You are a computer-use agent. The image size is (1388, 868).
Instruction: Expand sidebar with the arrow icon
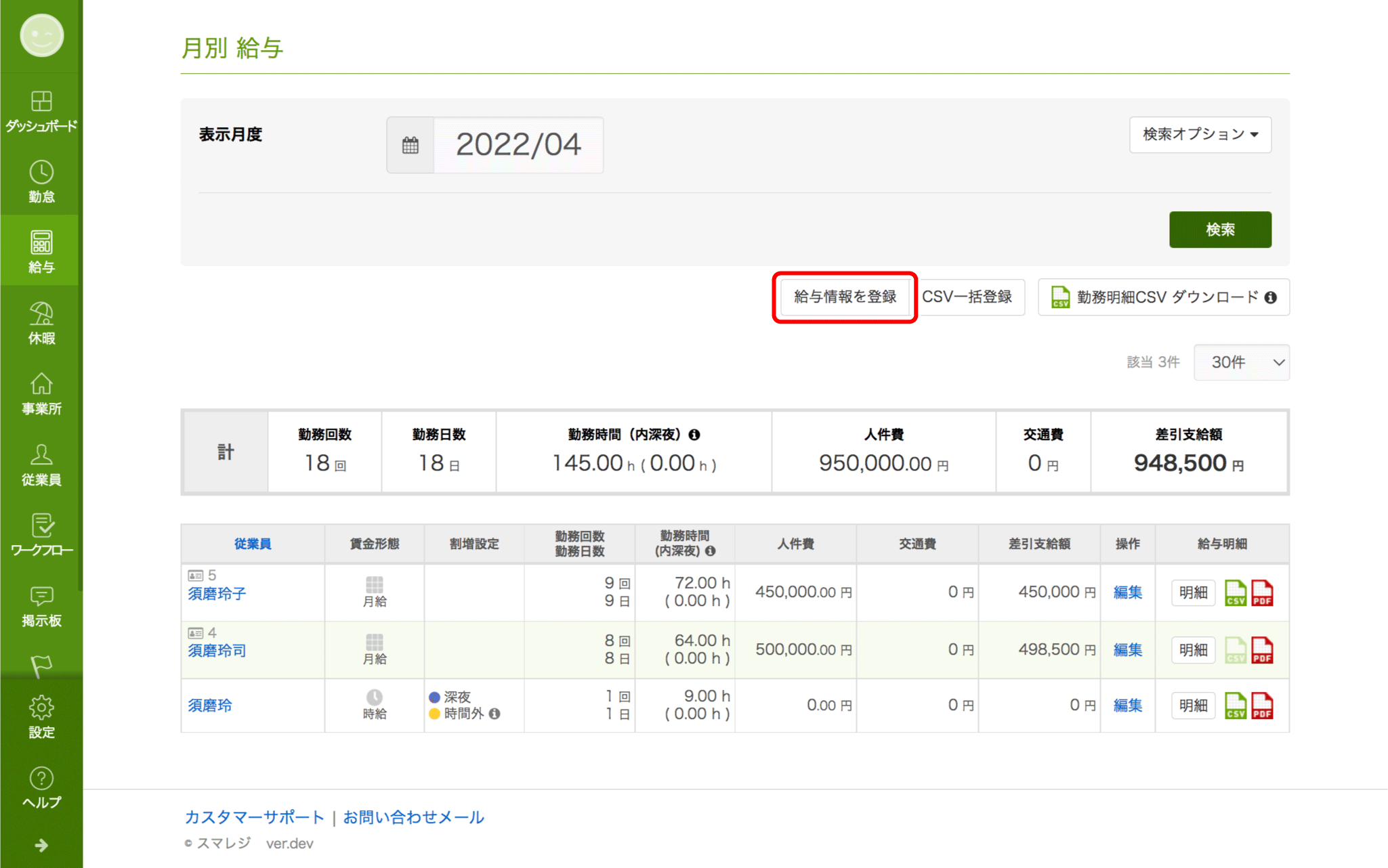click(41, 845)
